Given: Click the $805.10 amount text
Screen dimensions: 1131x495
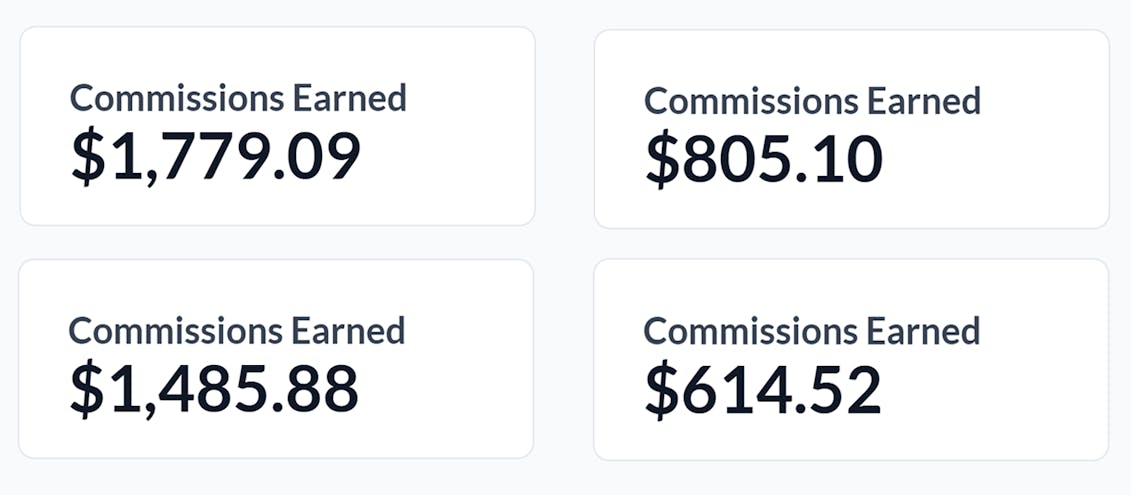Looking at the screenshot, I should click(x=764, y=161).
